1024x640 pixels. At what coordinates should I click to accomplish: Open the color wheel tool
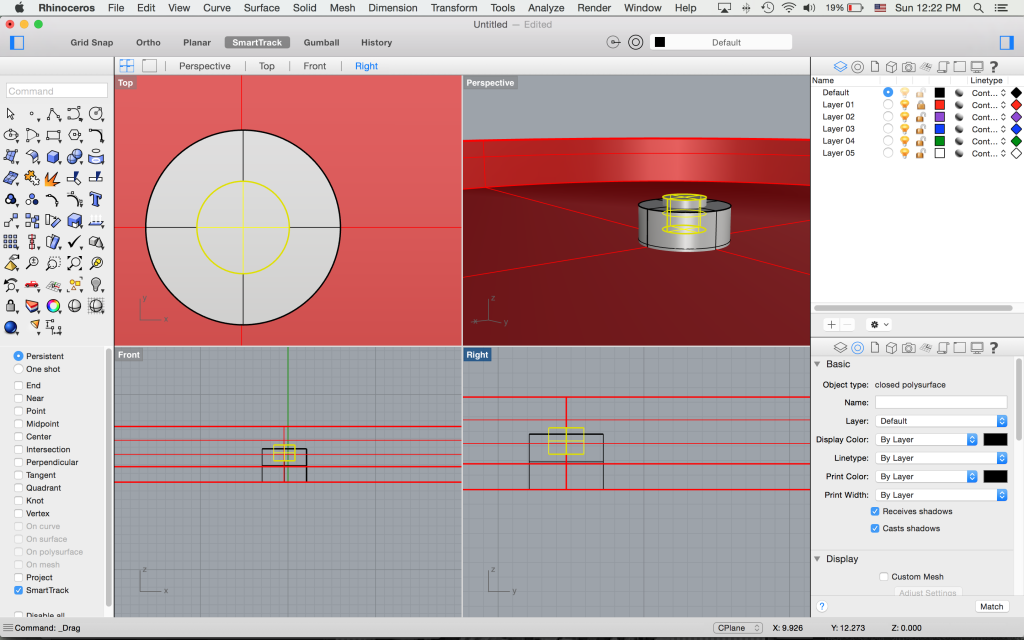[54, 306]
